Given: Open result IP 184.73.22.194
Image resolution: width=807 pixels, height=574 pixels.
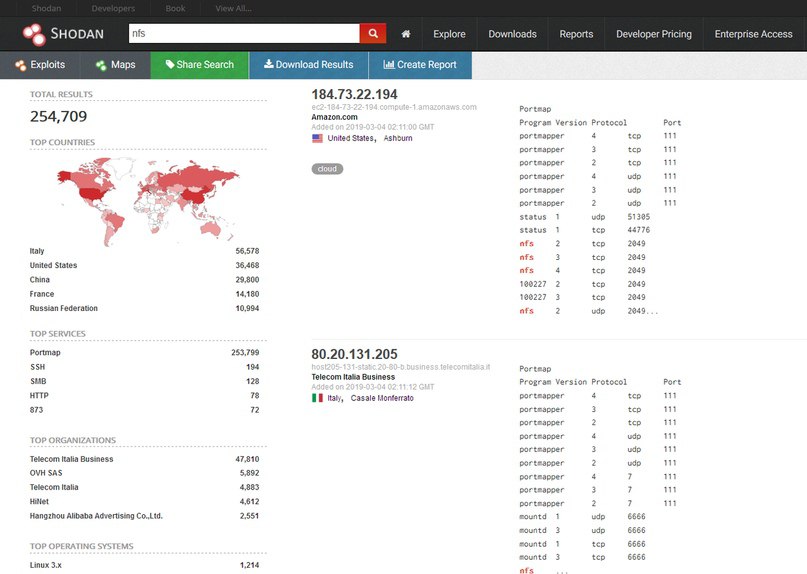Looking at the screenshot, I should point(354,94).
